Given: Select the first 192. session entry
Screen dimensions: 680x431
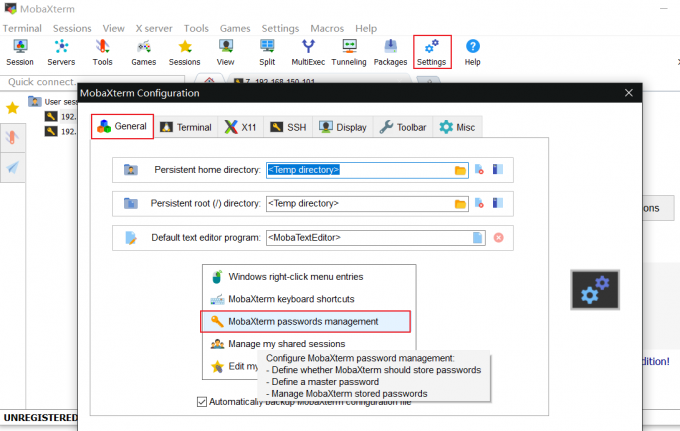Looking at the screenshot, I should (61, 117).
